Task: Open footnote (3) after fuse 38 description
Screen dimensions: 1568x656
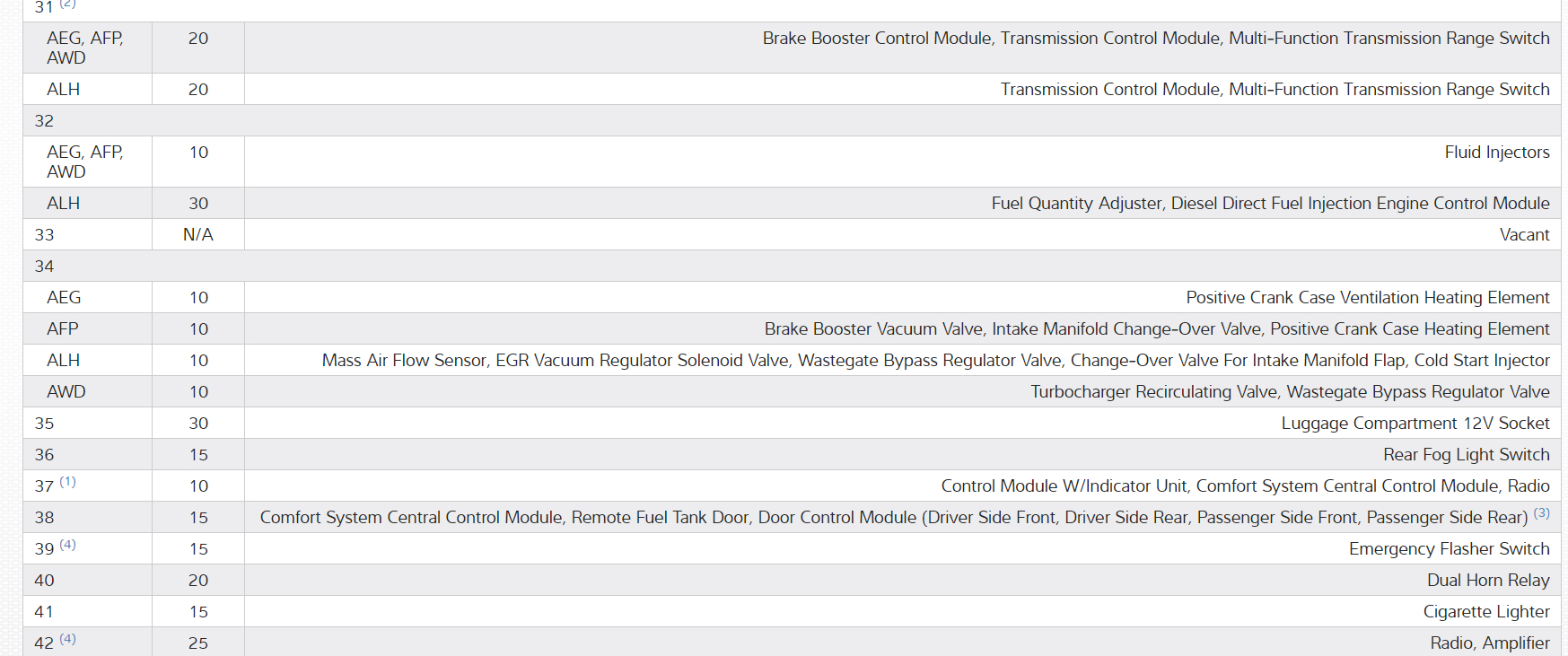Action: point(1541,513)
